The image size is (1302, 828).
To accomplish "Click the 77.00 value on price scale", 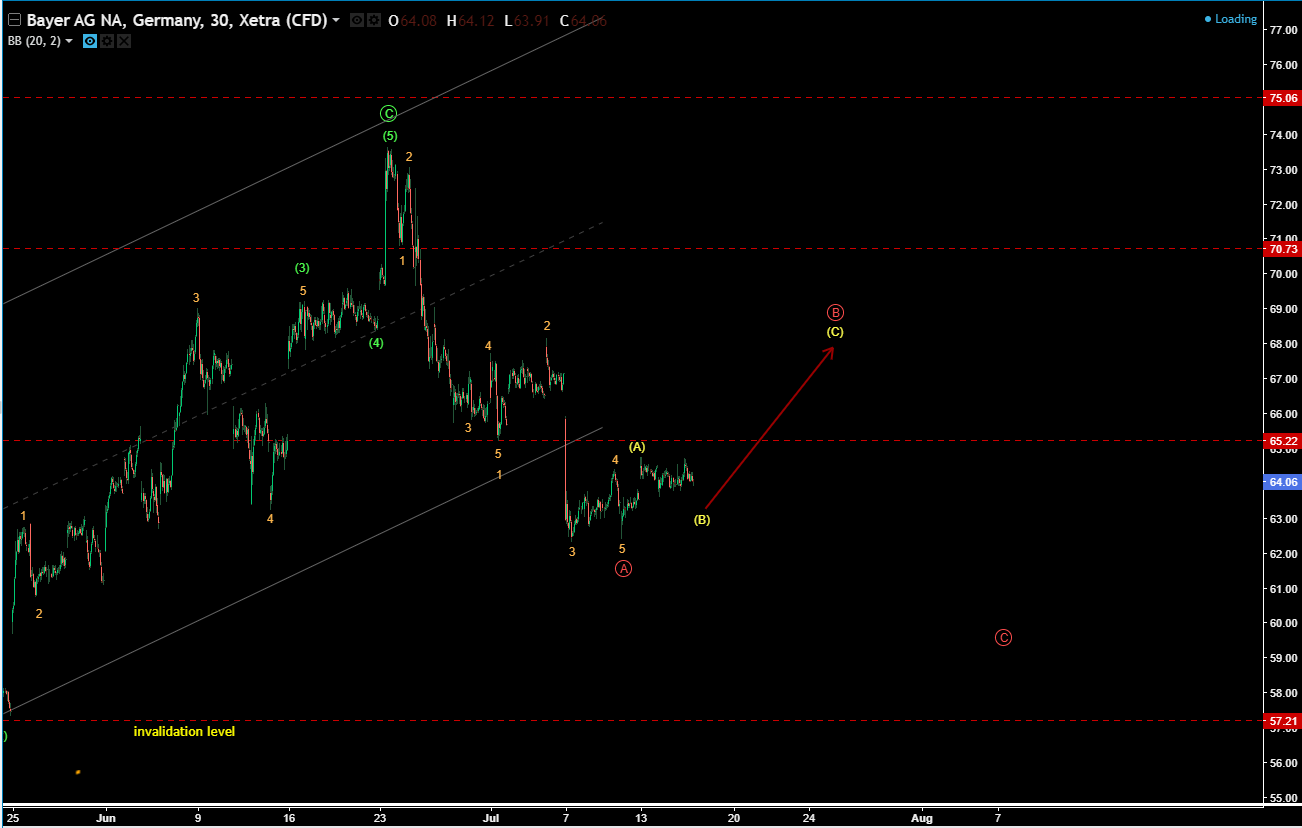I will point(1284,30).
